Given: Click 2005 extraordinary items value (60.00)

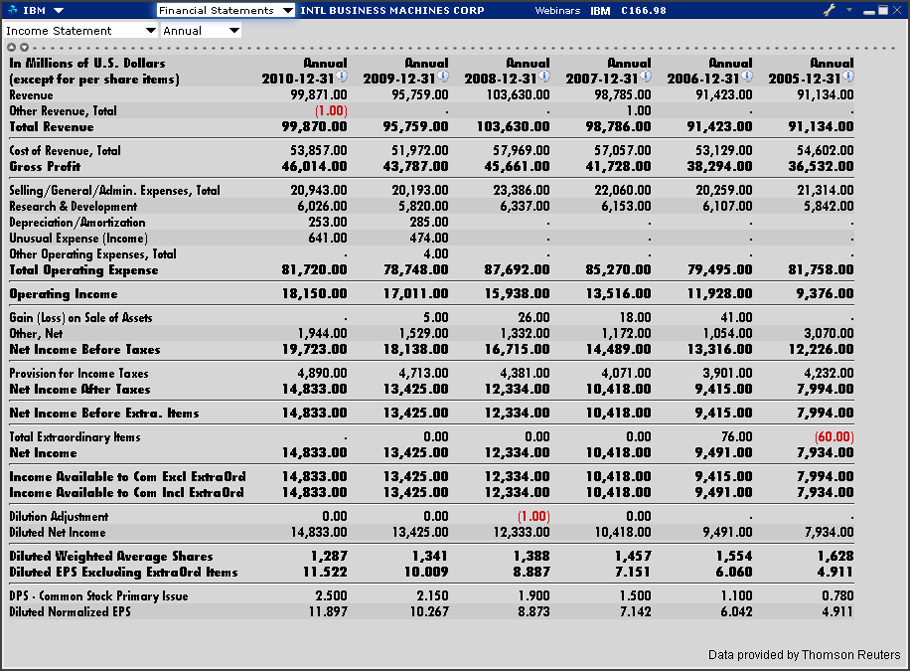Looking at the screenshot, I should (834, 436).
